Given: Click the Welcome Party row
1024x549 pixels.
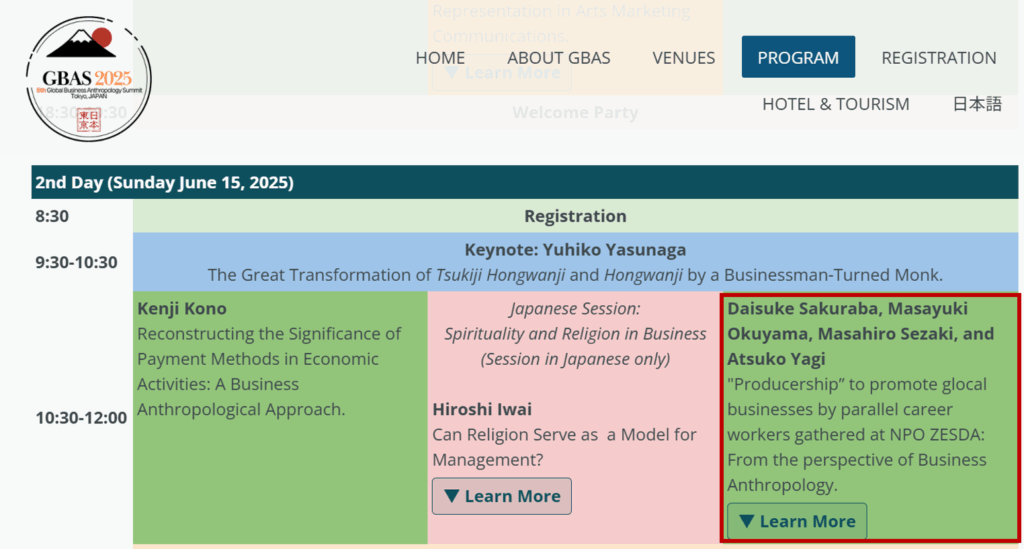Looking at the screenshot, I should (575, 112).
